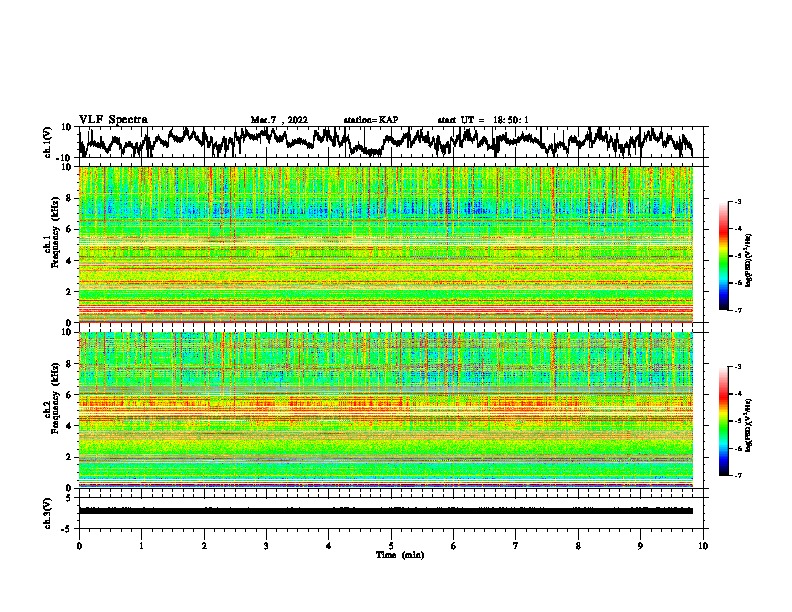The height and width of the screenshot is (612, 792).
Task: Click tick label "8" on the time axis
Action: coord(578,546)
